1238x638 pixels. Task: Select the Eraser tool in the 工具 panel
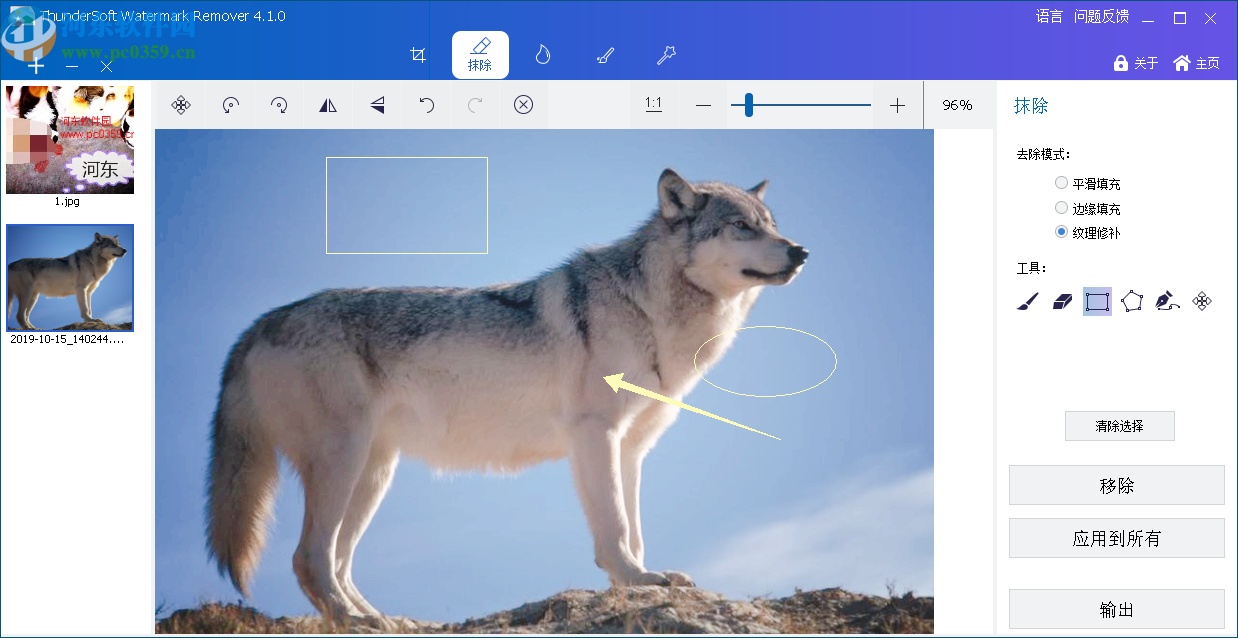1064,301
